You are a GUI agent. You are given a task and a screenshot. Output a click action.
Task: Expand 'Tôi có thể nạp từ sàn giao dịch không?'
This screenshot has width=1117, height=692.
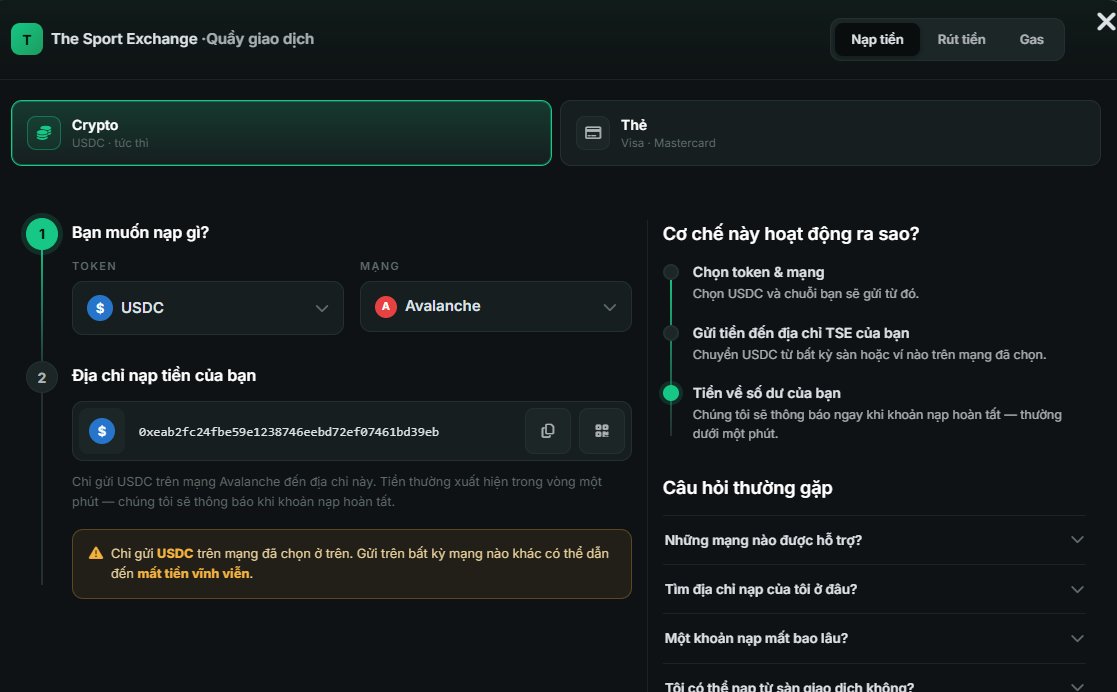coord(874,686)
